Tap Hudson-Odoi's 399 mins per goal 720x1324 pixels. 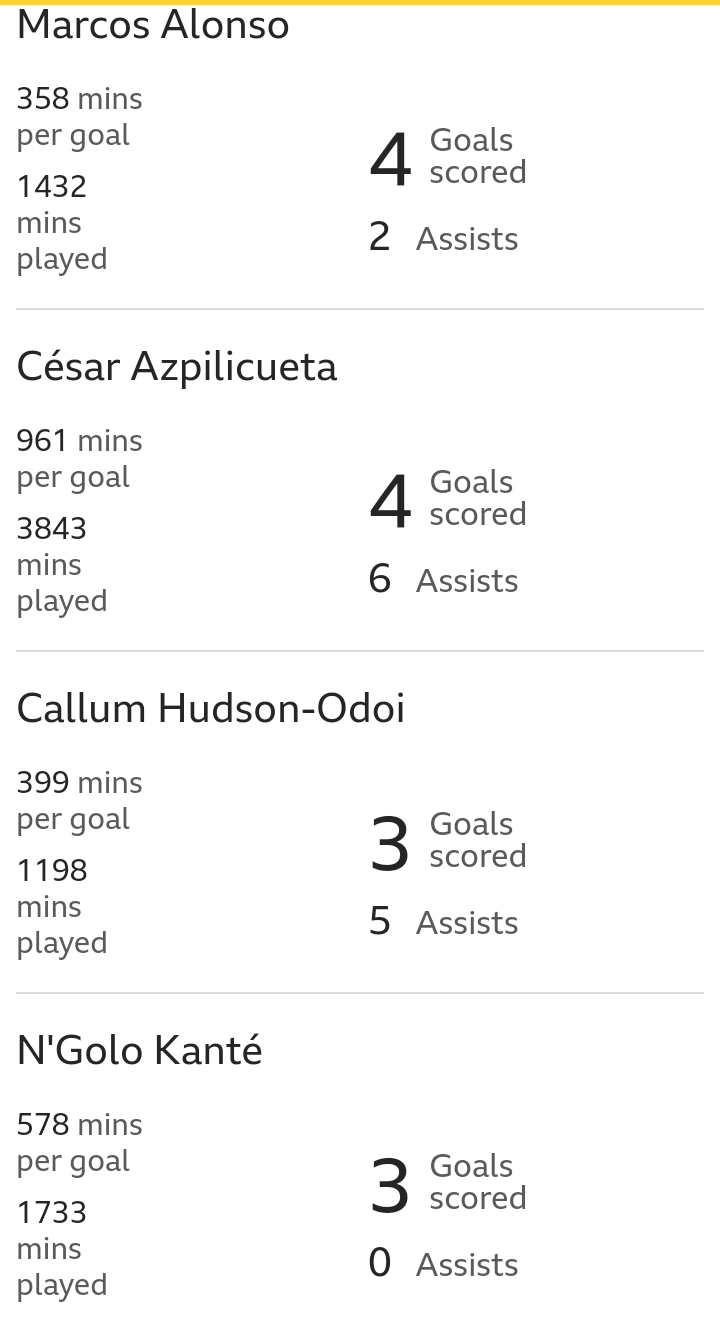[x=80, y=801]
